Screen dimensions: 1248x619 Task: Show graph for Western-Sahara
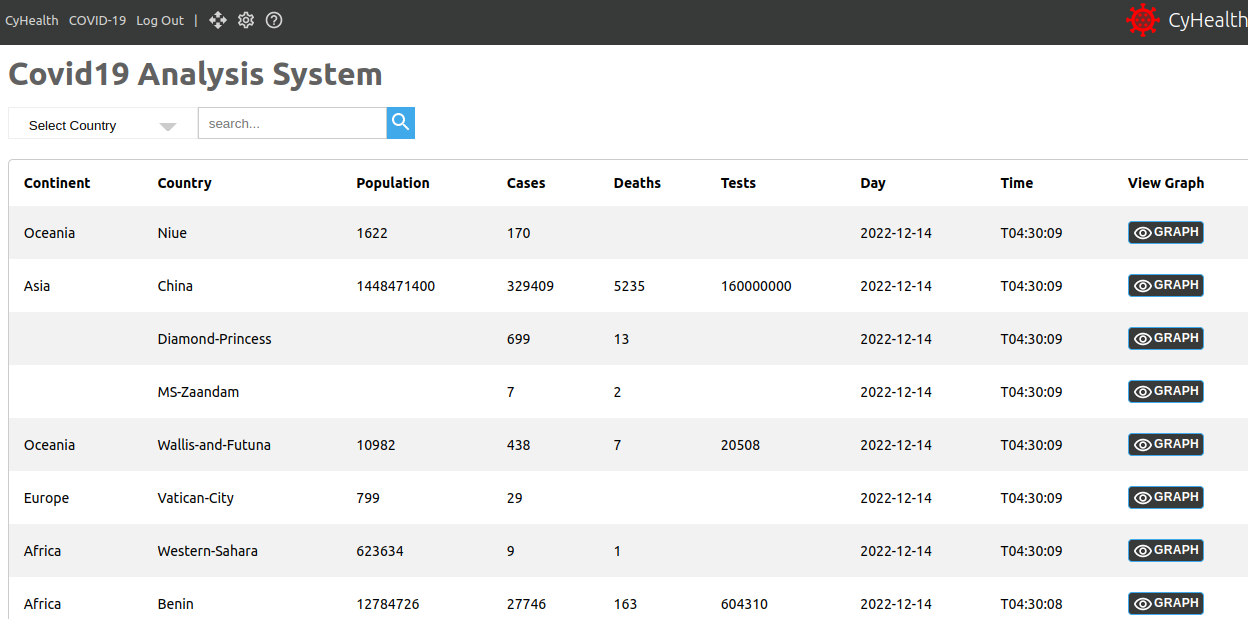[1165, 551]
